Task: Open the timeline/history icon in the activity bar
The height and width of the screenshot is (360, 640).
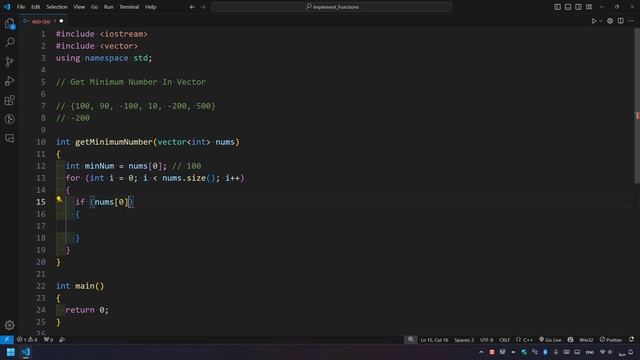Action: 9,119
